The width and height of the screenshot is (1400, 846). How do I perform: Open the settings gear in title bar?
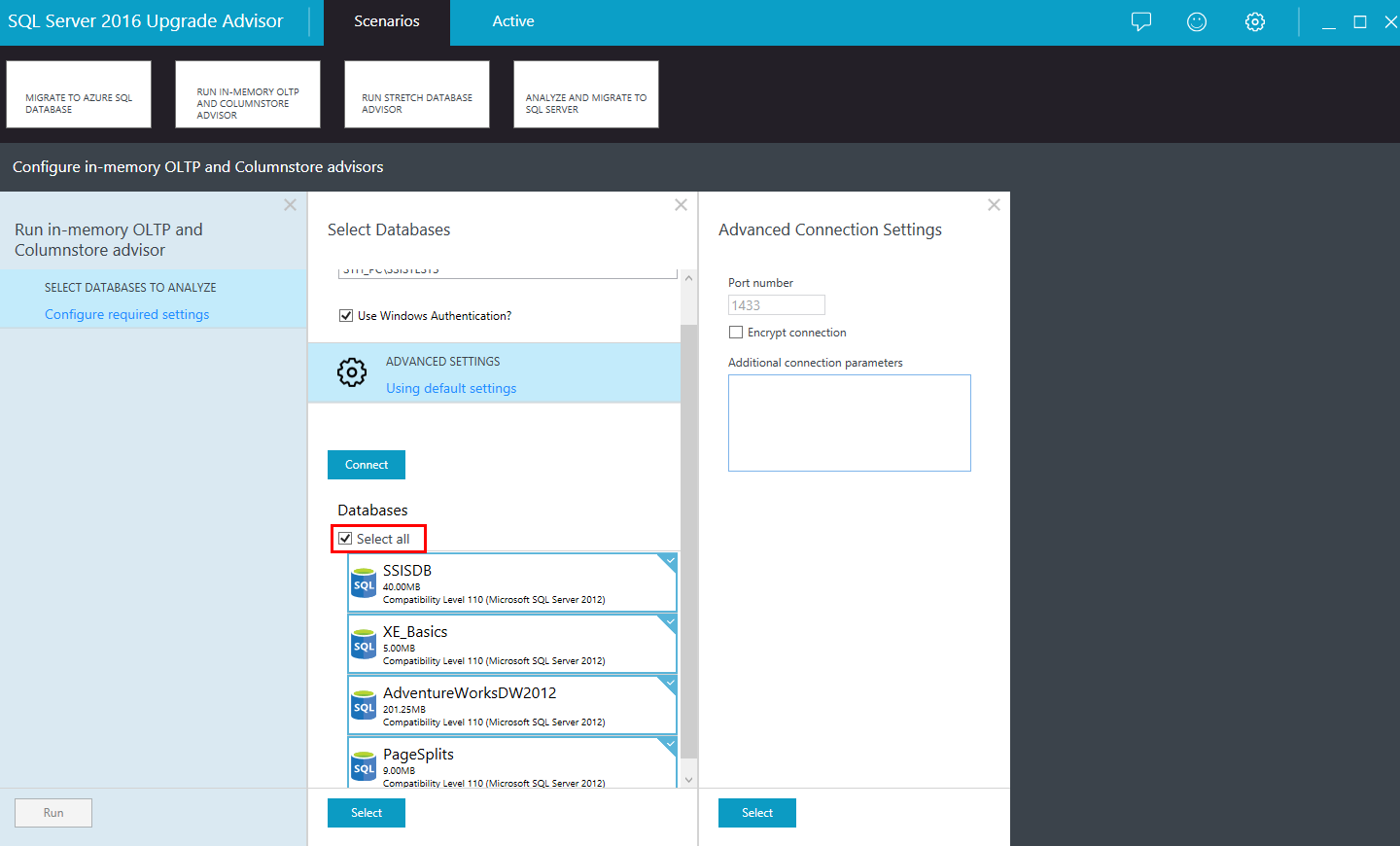click(x=1255, y=21)
